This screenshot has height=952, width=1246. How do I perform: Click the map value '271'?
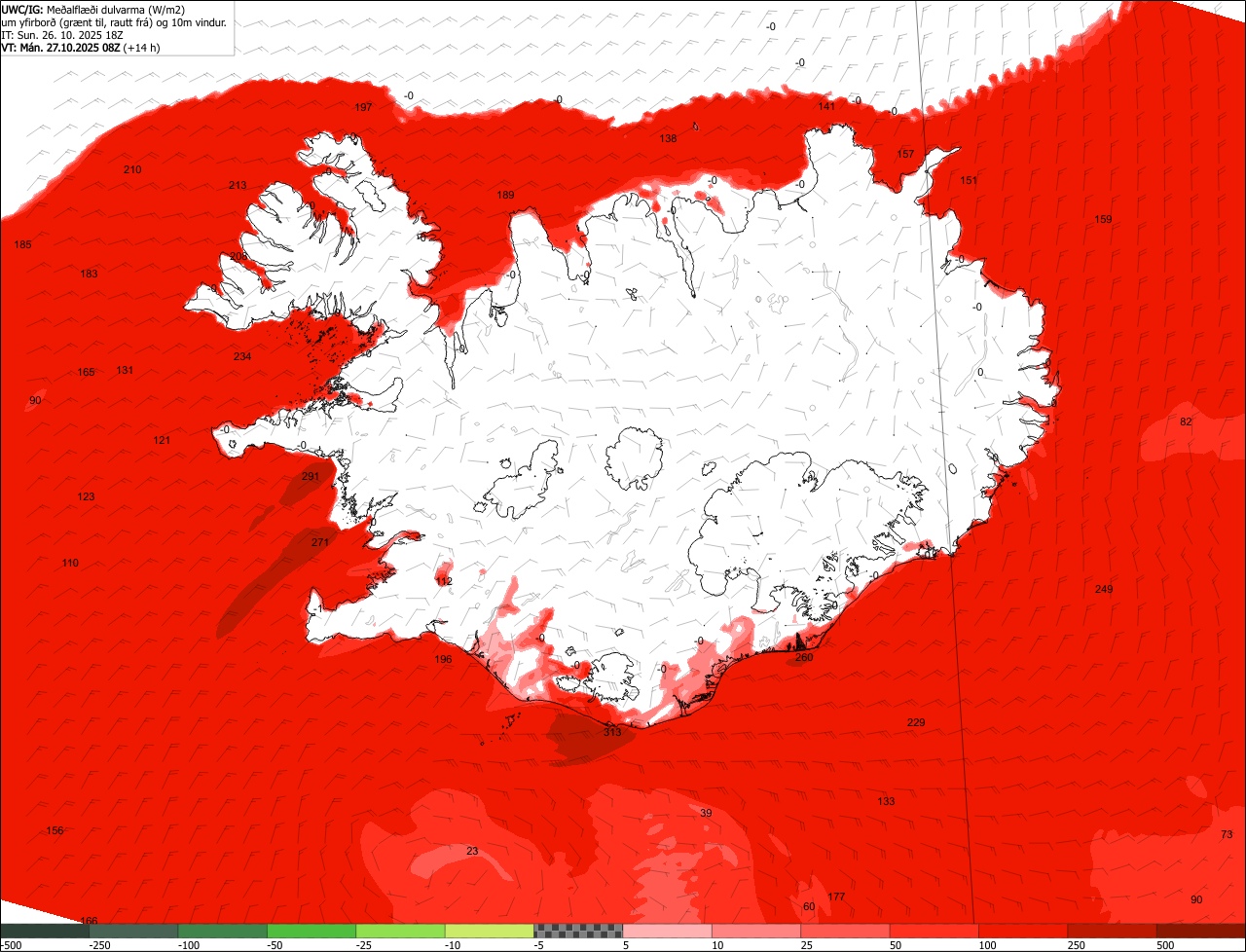(320, 542)
